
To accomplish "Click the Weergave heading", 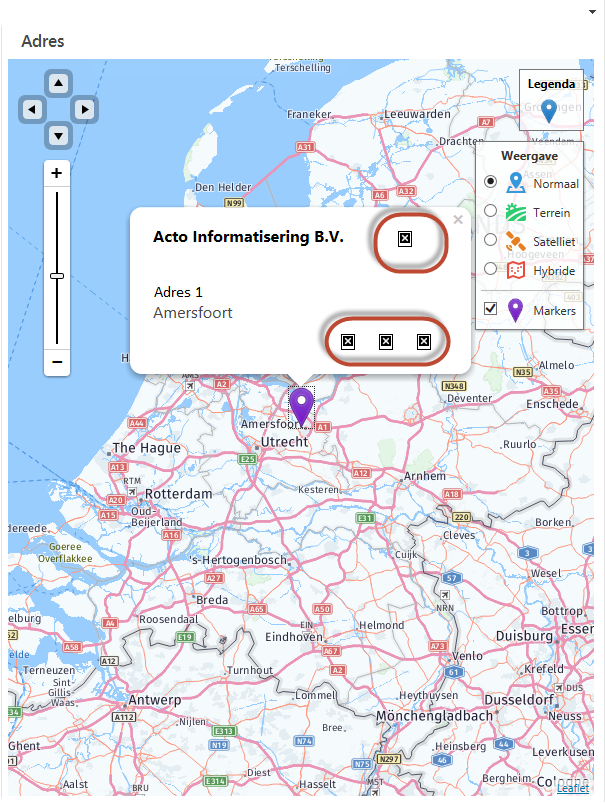I will click(x=529, y=156).
